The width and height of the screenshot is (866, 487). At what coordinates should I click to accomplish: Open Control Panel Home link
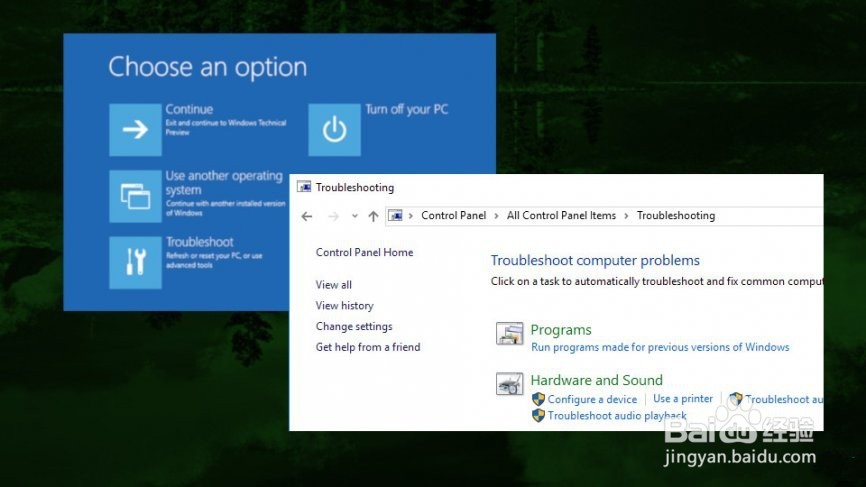pyautogui.click(x=364, y=252)
